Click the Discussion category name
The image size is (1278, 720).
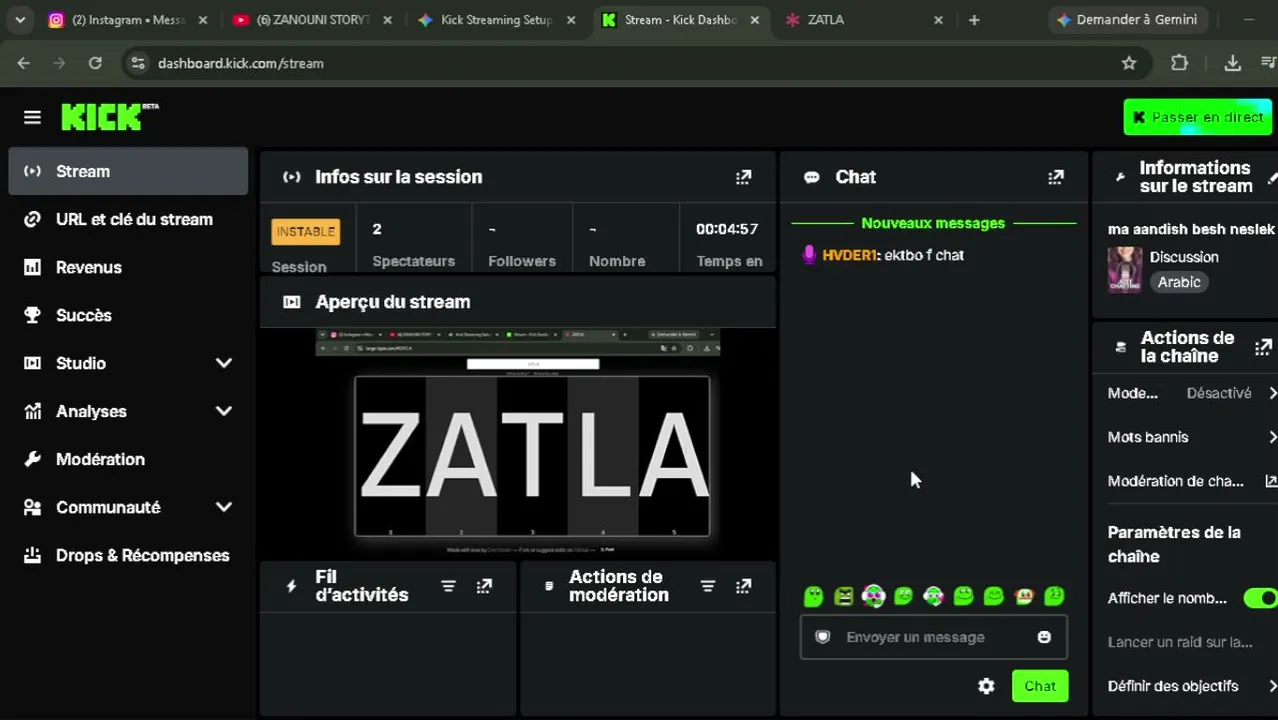[1184, 257]
